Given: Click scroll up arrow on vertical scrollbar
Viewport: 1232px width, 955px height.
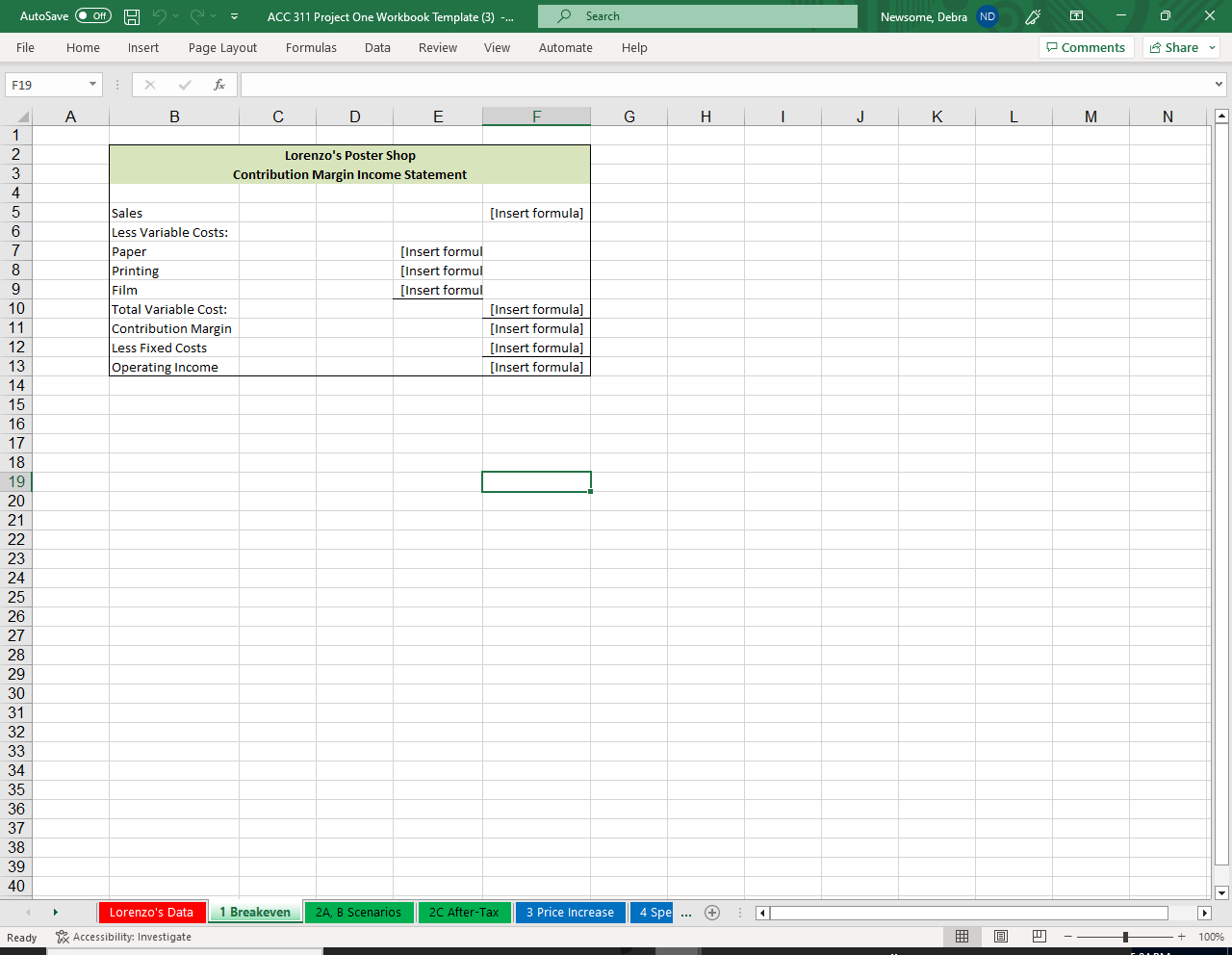Looking at the screenshot, I should click(x=1221, y=116).
